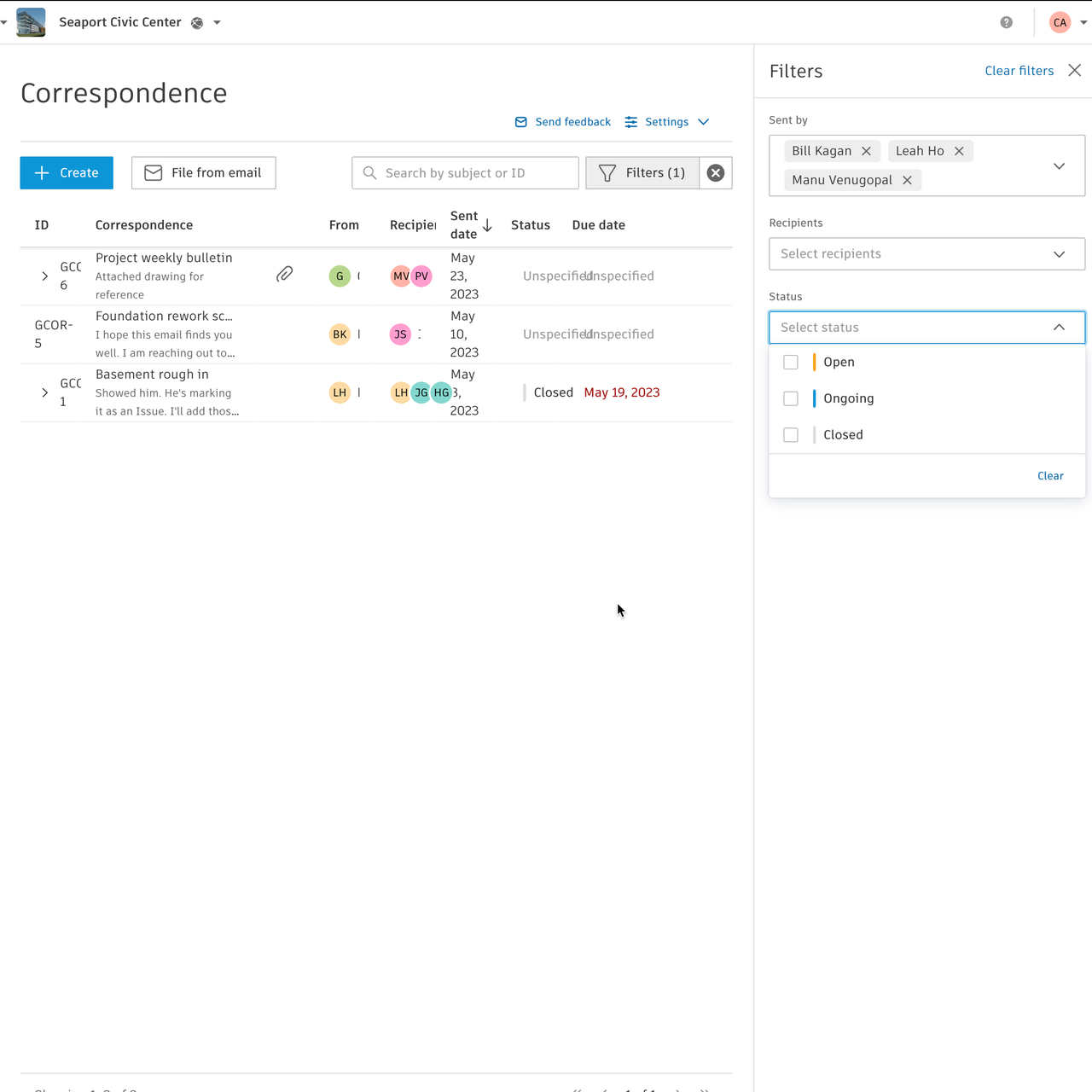The height and width of the screenshot is (1092, 1092).
Task: Click the JG recipient avatar
Action: (x=421, y=392)
